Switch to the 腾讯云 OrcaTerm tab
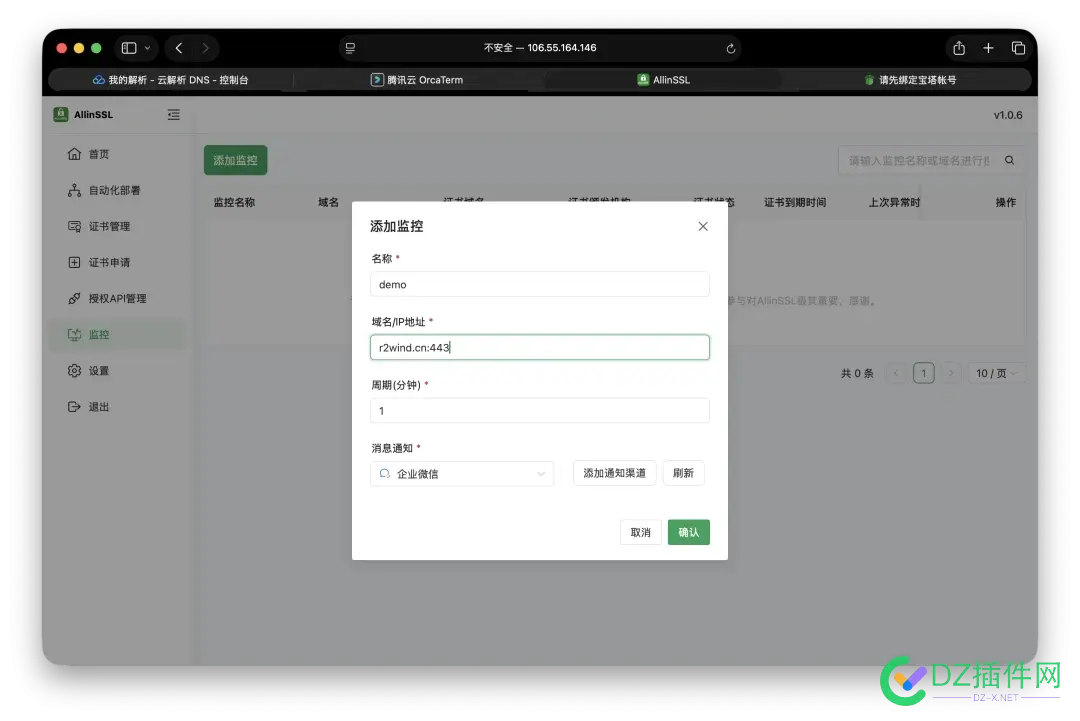 click(x=417, y=80)
